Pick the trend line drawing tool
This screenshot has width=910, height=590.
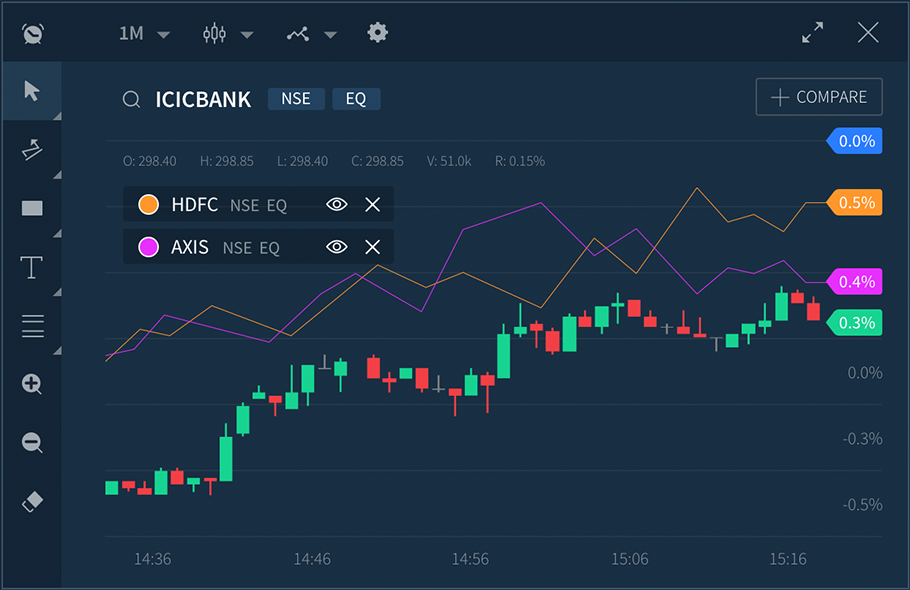pos(31,148)
